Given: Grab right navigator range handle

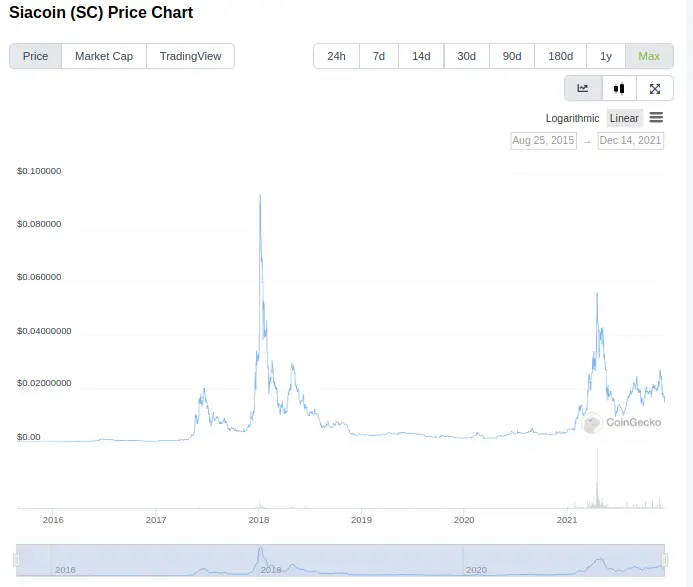Looking at the screenshot, I should pyautogui.click(x=664, y=560).
